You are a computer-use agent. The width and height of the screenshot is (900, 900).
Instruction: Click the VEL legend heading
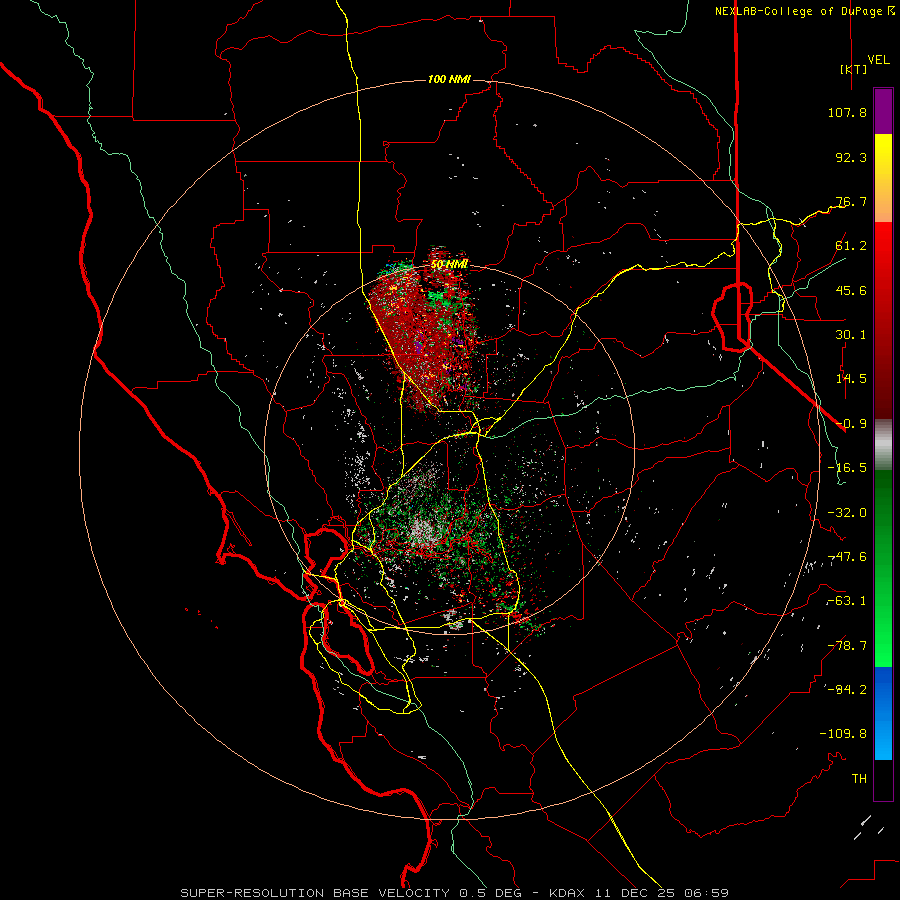tap(878, 60)
